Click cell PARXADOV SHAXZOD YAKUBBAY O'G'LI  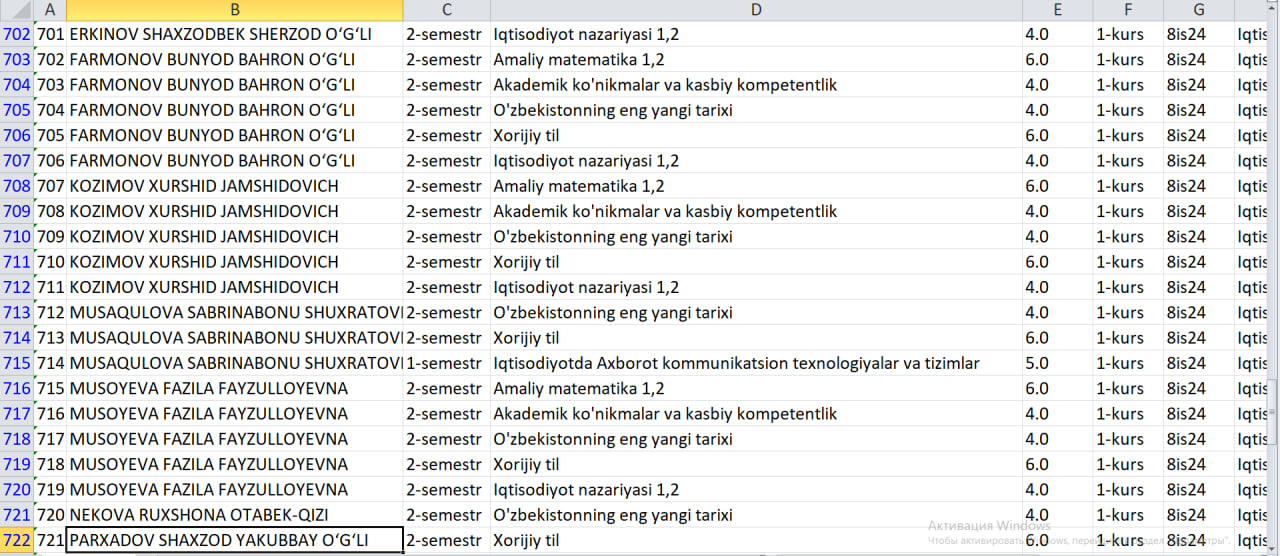click(x=235, y=540)
